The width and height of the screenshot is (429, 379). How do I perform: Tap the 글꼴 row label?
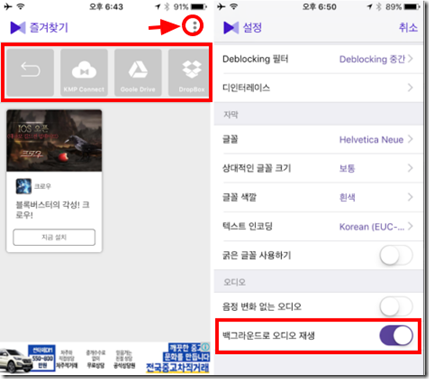pos(230,139)
